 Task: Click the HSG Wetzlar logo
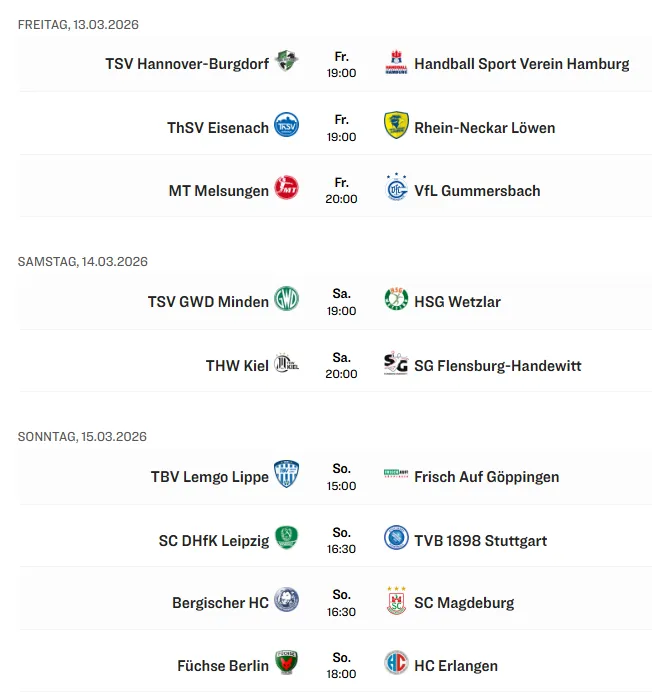pyautogui.click(x=397, y=300)
